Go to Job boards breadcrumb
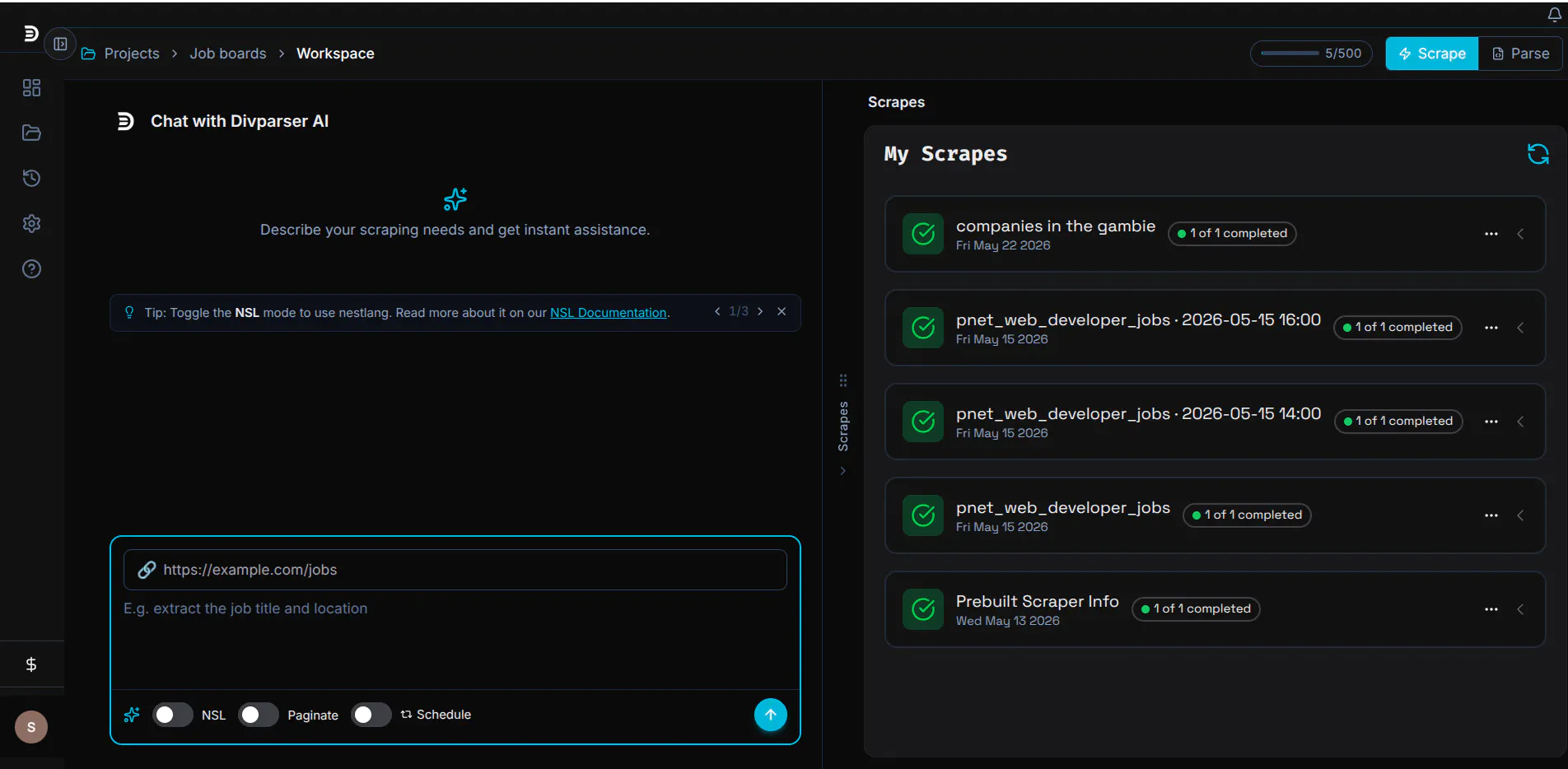This screenshot has height=769, width=1568. tap(228, 54)
